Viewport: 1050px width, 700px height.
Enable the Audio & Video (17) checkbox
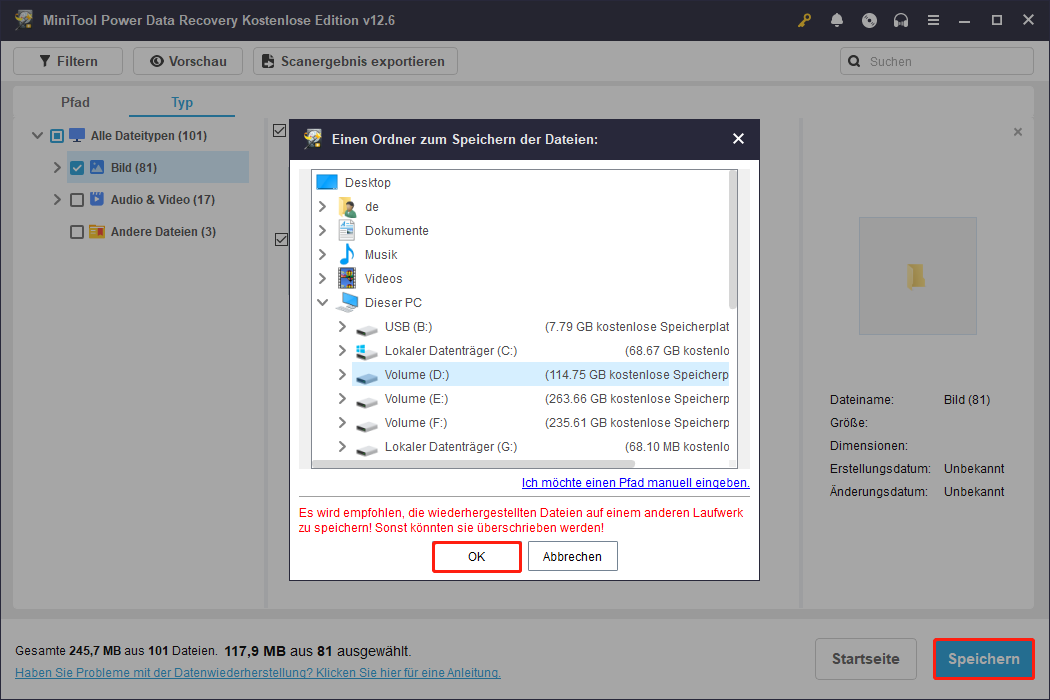(77, 199)
